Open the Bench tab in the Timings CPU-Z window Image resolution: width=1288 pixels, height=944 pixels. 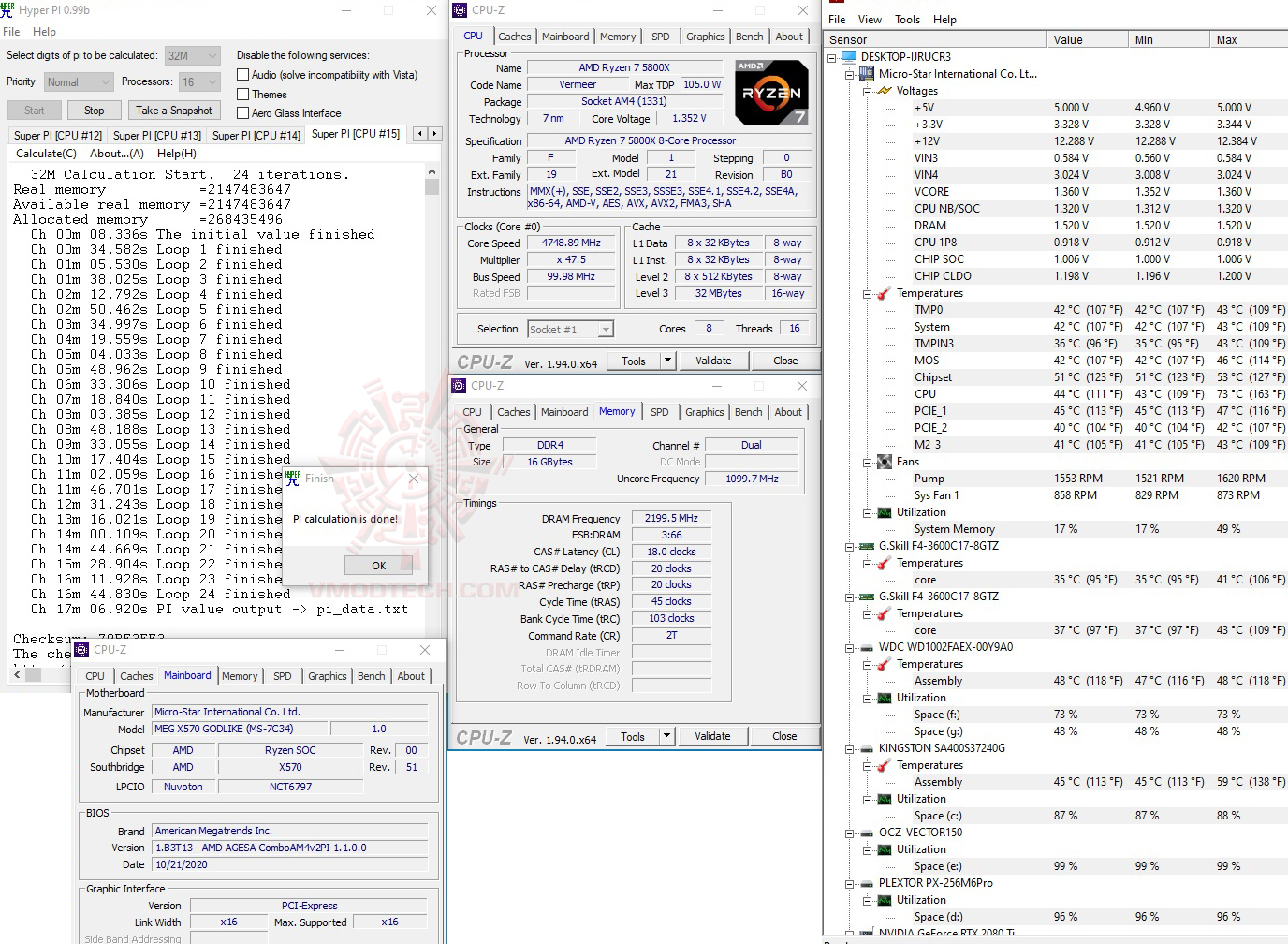click(x=748, y=412)
